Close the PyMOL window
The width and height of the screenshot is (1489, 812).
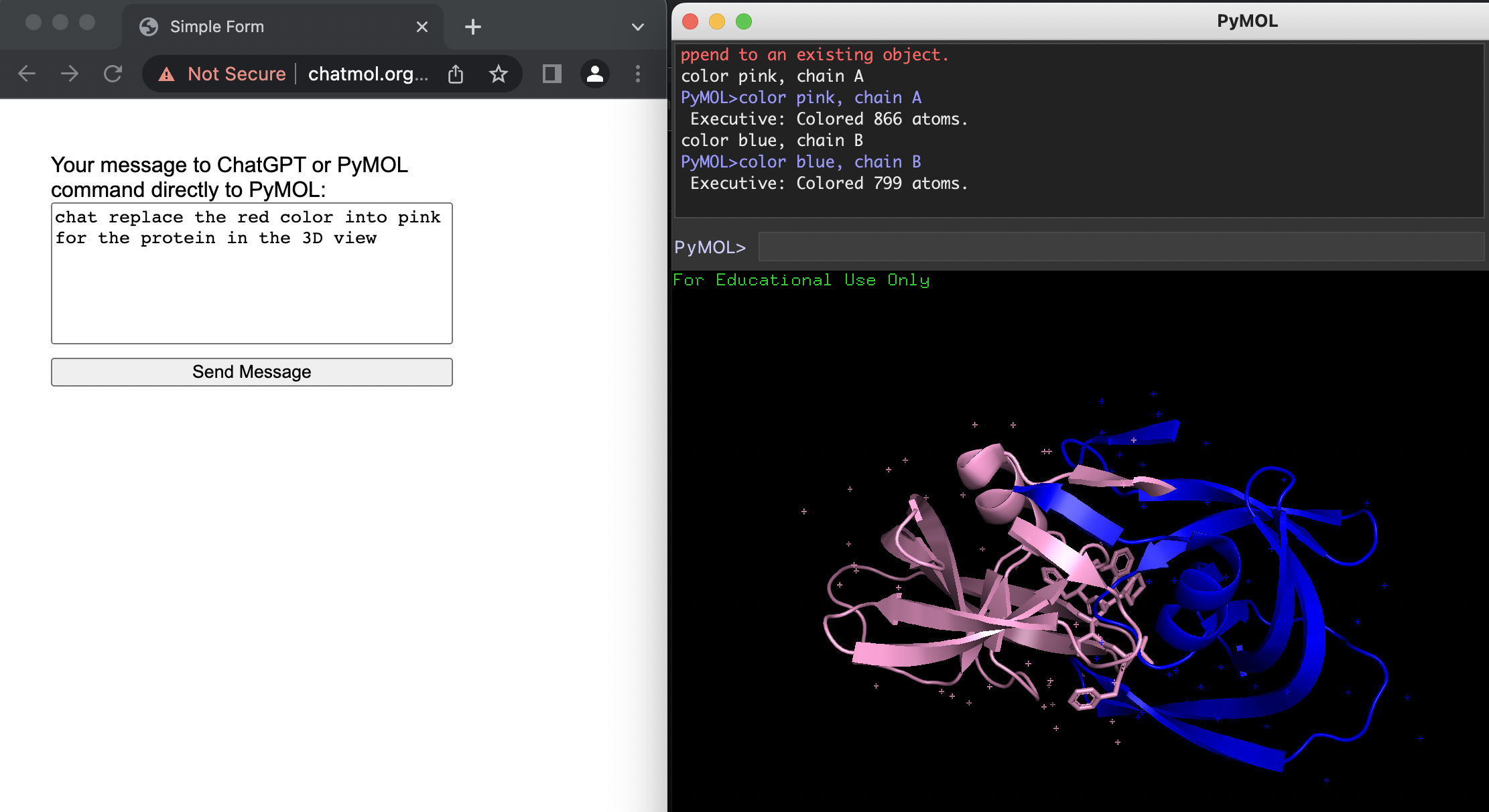[690, 21]
